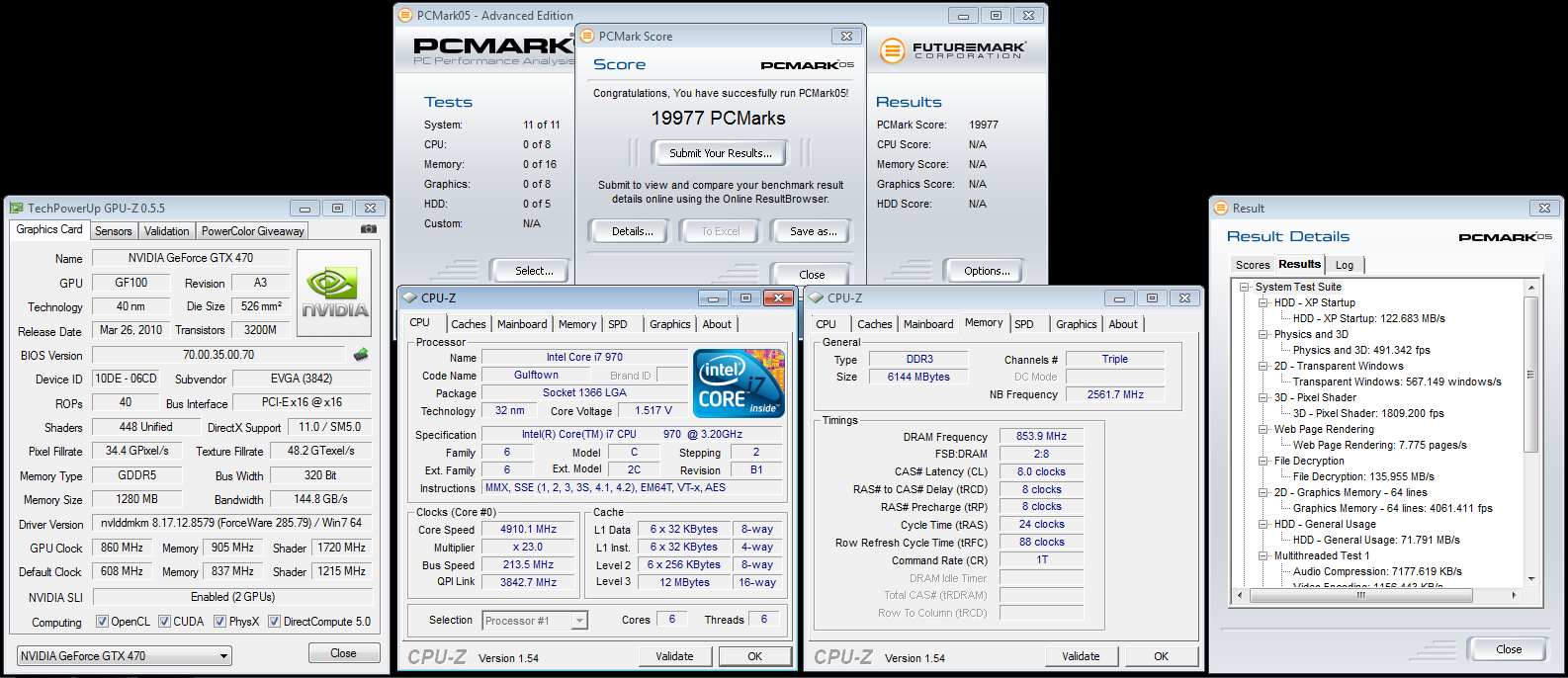The height and width of the screenshot is (678, 1568).
Task: Open the Mainboard tab in left CPU-Z
Action: click(522, 324)
